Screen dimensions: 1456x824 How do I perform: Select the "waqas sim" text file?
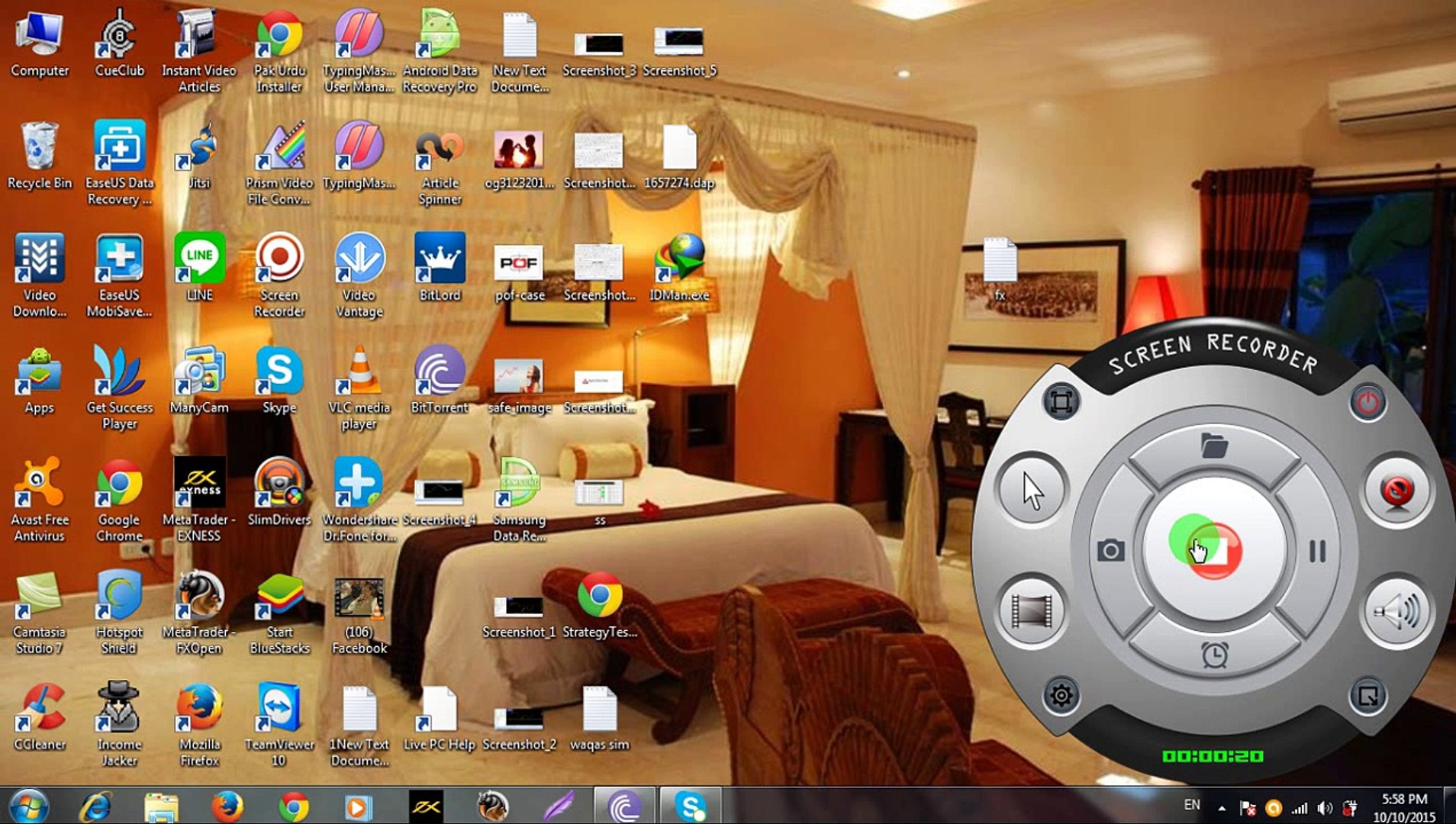(600, 717)
